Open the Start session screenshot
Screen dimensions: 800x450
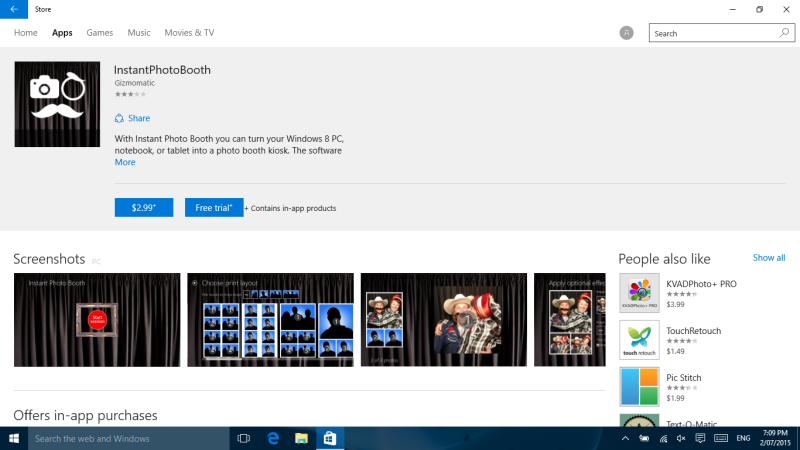[x=97, y=320]
